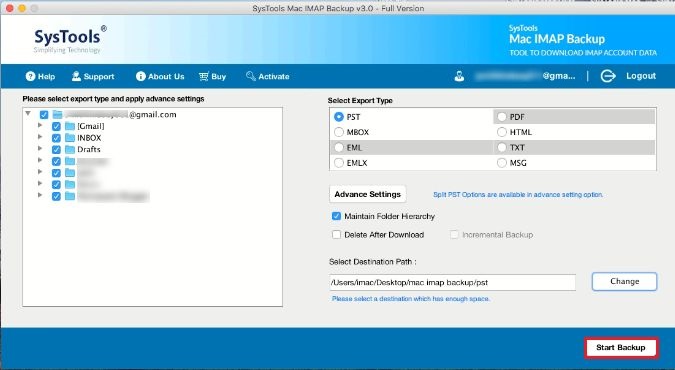Viewport: 675px width, 370px height.
Task: Click the Change destination button
Action: (625, 282)
